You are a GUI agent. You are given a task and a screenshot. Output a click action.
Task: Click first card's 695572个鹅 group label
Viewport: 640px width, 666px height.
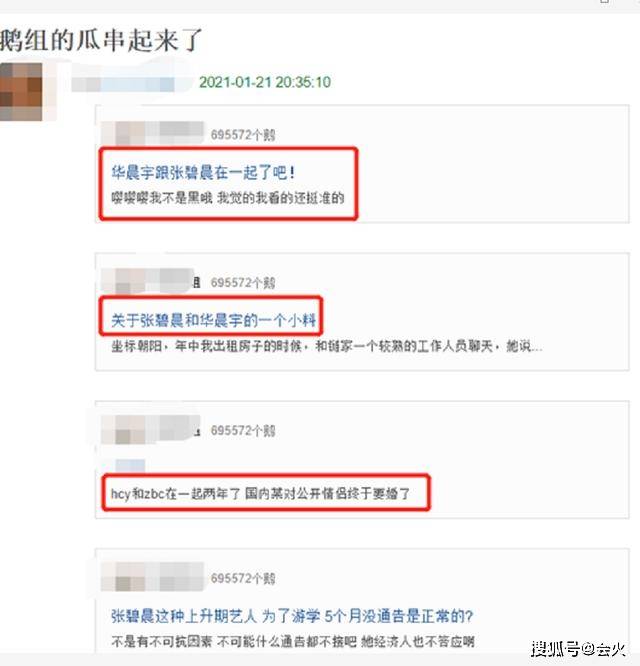click(243, 135)
